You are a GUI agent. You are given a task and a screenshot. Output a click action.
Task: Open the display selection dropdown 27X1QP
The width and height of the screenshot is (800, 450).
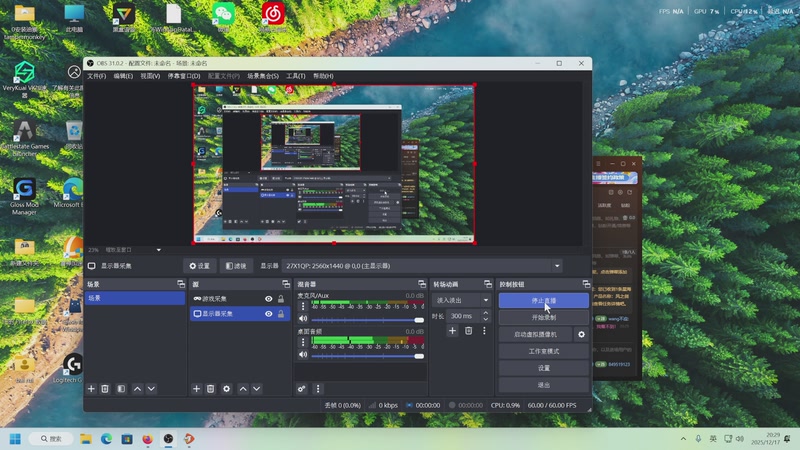click(x=422, y=266)
